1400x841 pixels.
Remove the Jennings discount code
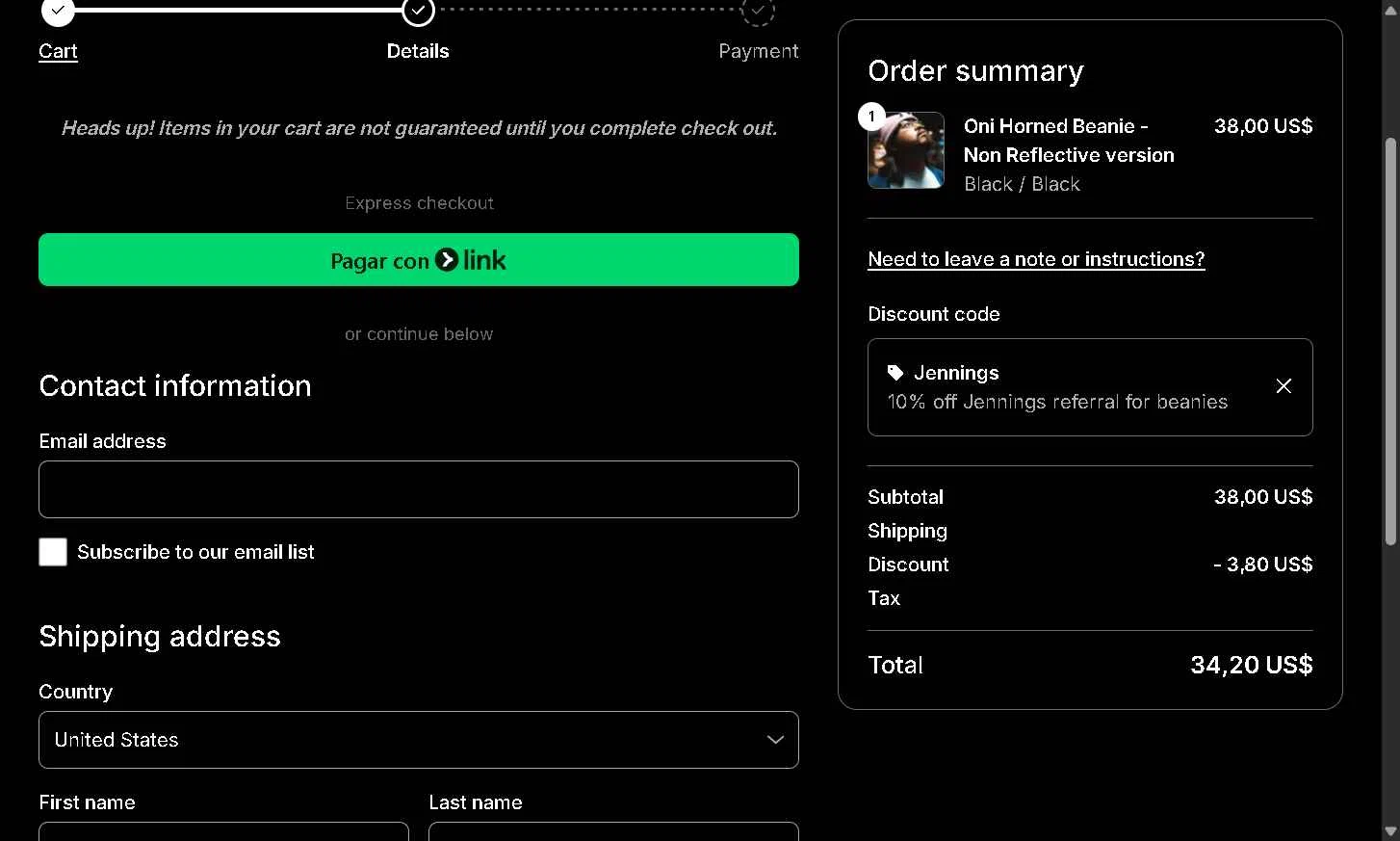click(1283, 386)
